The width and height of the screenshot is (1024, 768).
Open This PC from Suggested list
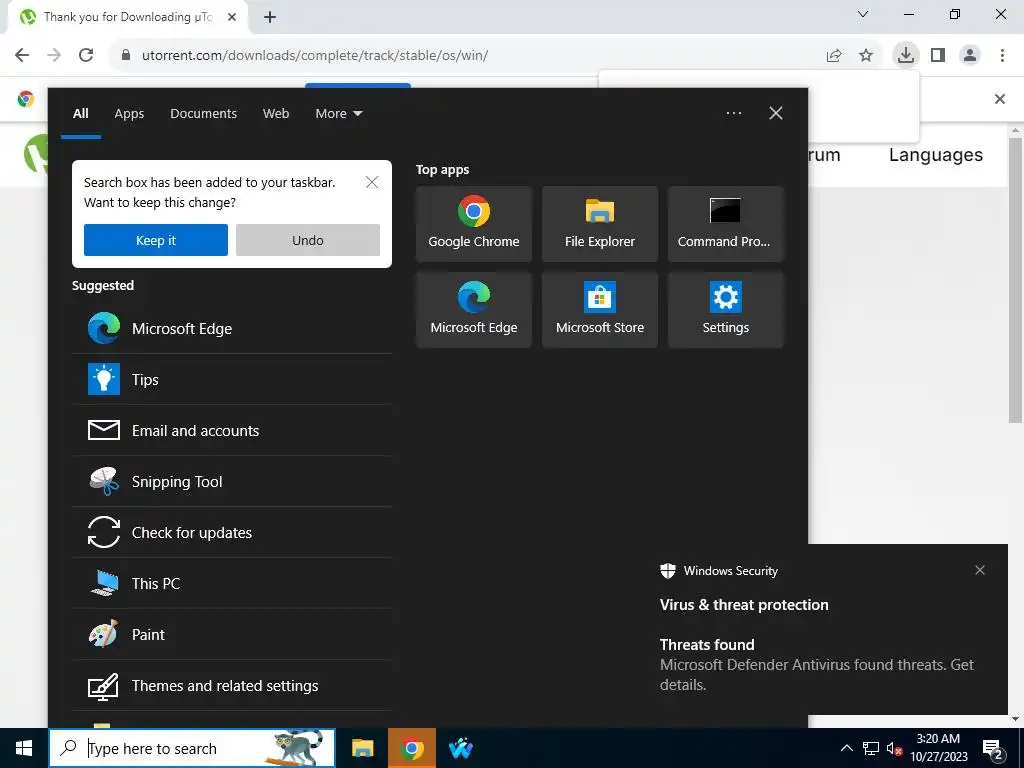click(232, 583)
